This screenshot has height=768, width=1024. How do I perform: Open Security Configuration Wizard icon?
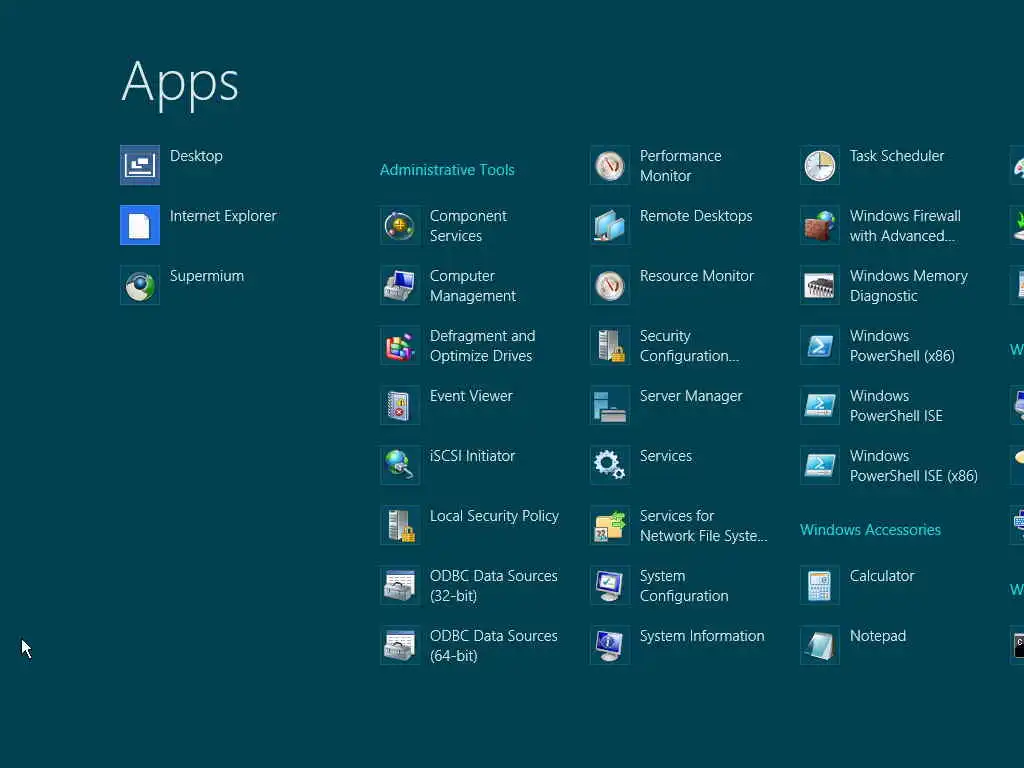click(x=610, y=345)
